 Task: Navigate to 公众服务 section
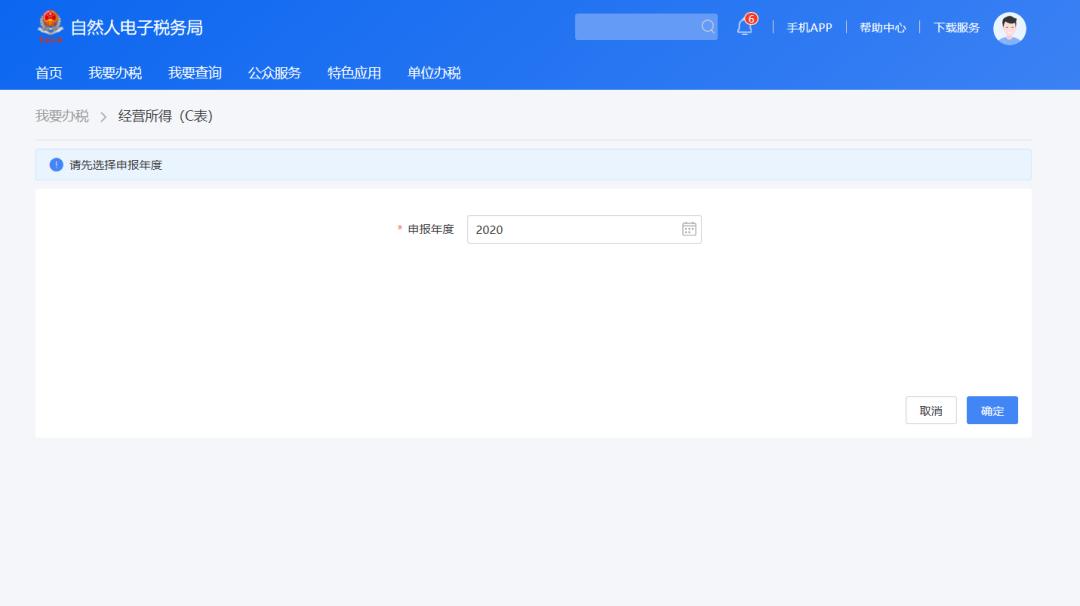point(273,72)
